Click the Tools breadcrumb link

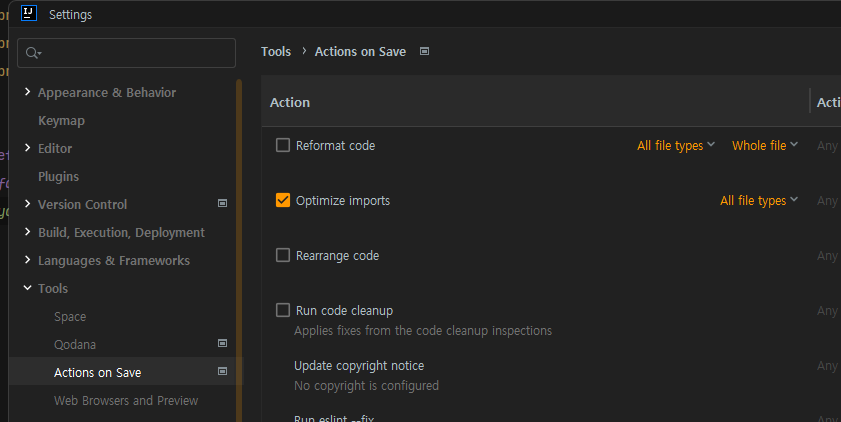[276, 51]
